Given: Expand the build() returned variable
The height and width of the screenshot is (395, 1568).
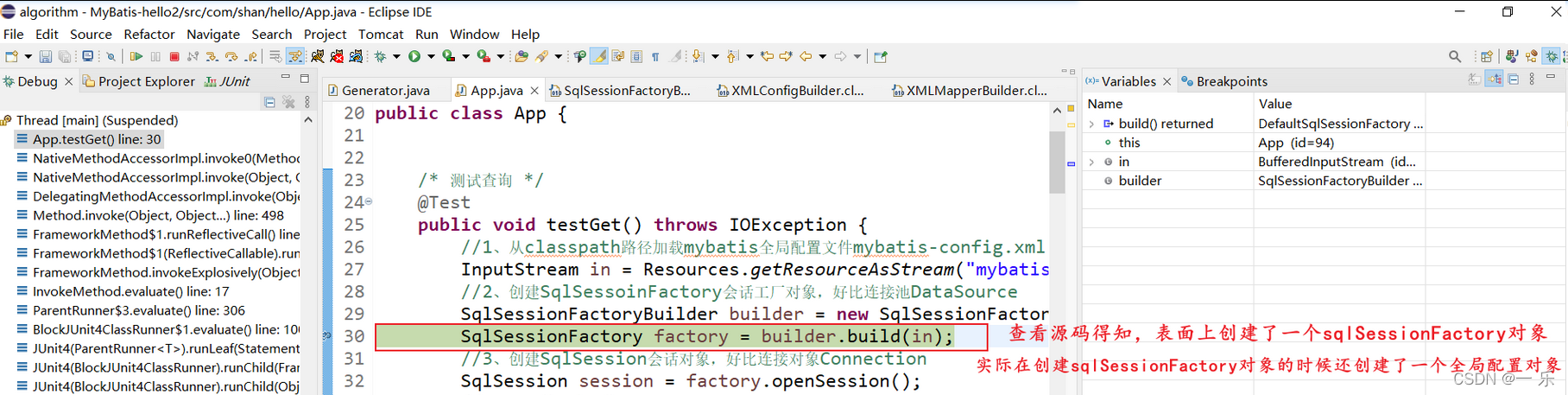Looking at the screenshot, I should pos(1091,124).
